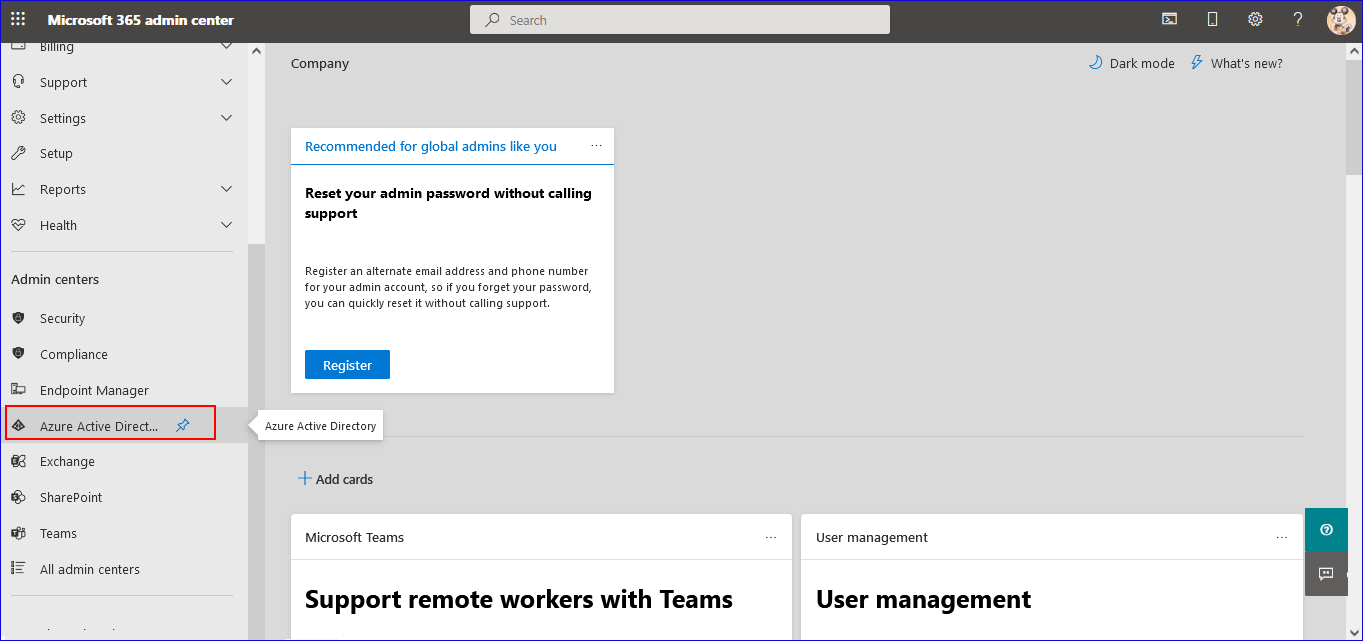Open the app launcher waffle icon
The height and width of the screenshot is (641, 1363).
(x=18, y=20)
